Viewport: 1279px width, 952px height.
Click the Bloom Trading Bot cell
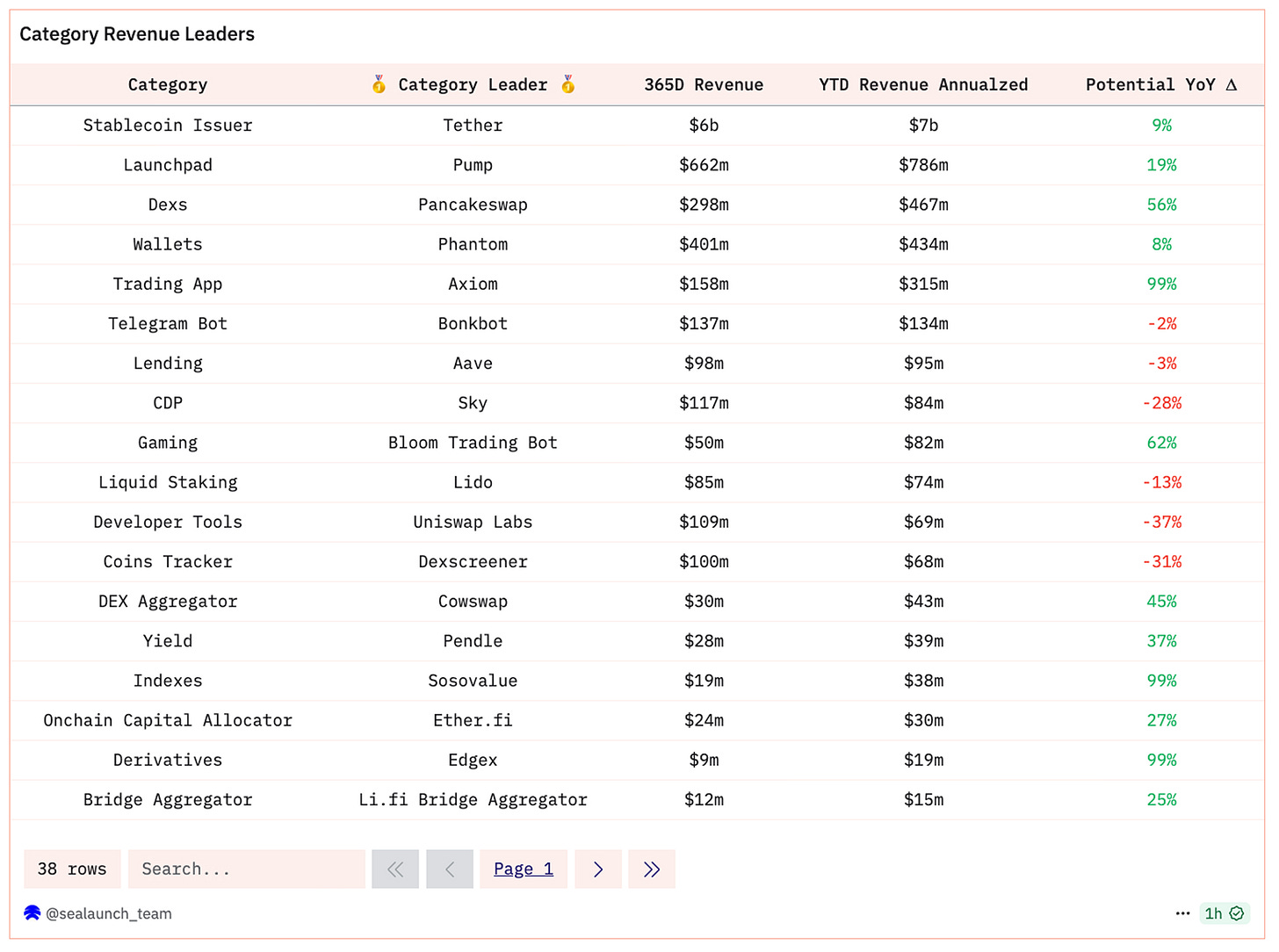click(473, 443)
